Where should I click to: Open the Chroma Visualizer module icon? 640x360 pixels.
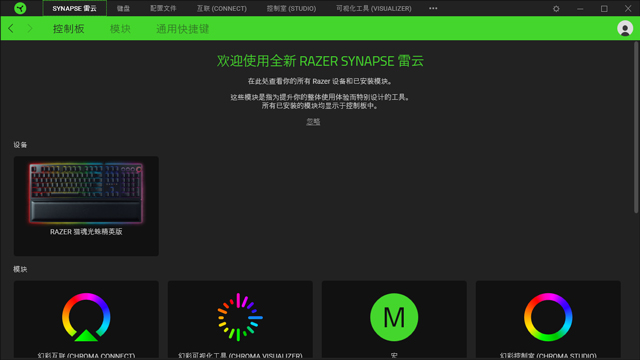(240, 317)
